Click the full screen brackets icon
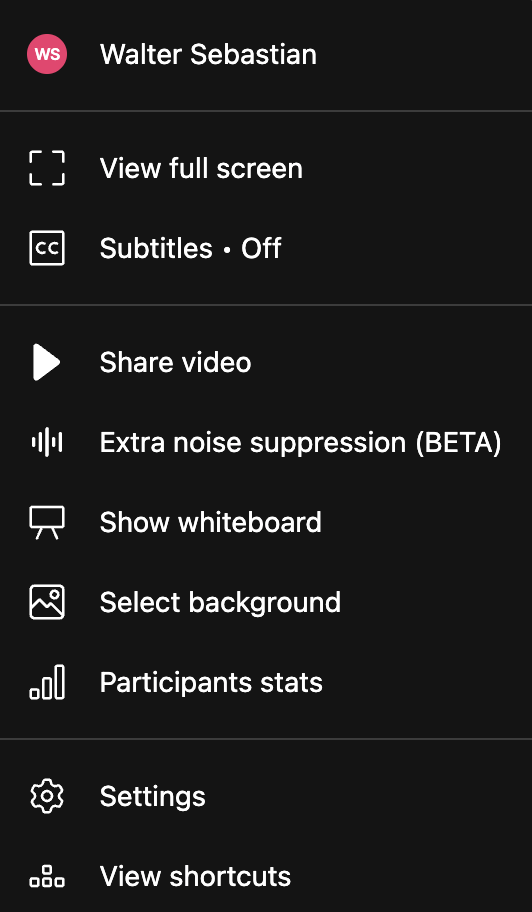Image resolution: width=532 pixels, height=912 pixels. point(47,168)
